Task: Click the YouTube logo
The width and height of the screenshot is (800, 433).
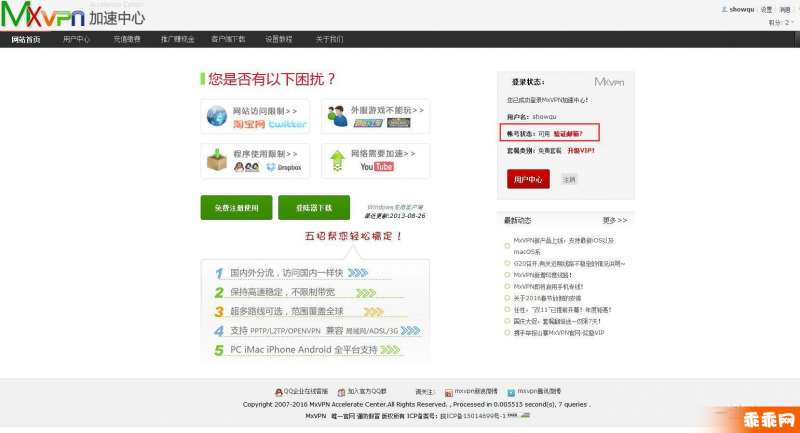Action: 377,167
